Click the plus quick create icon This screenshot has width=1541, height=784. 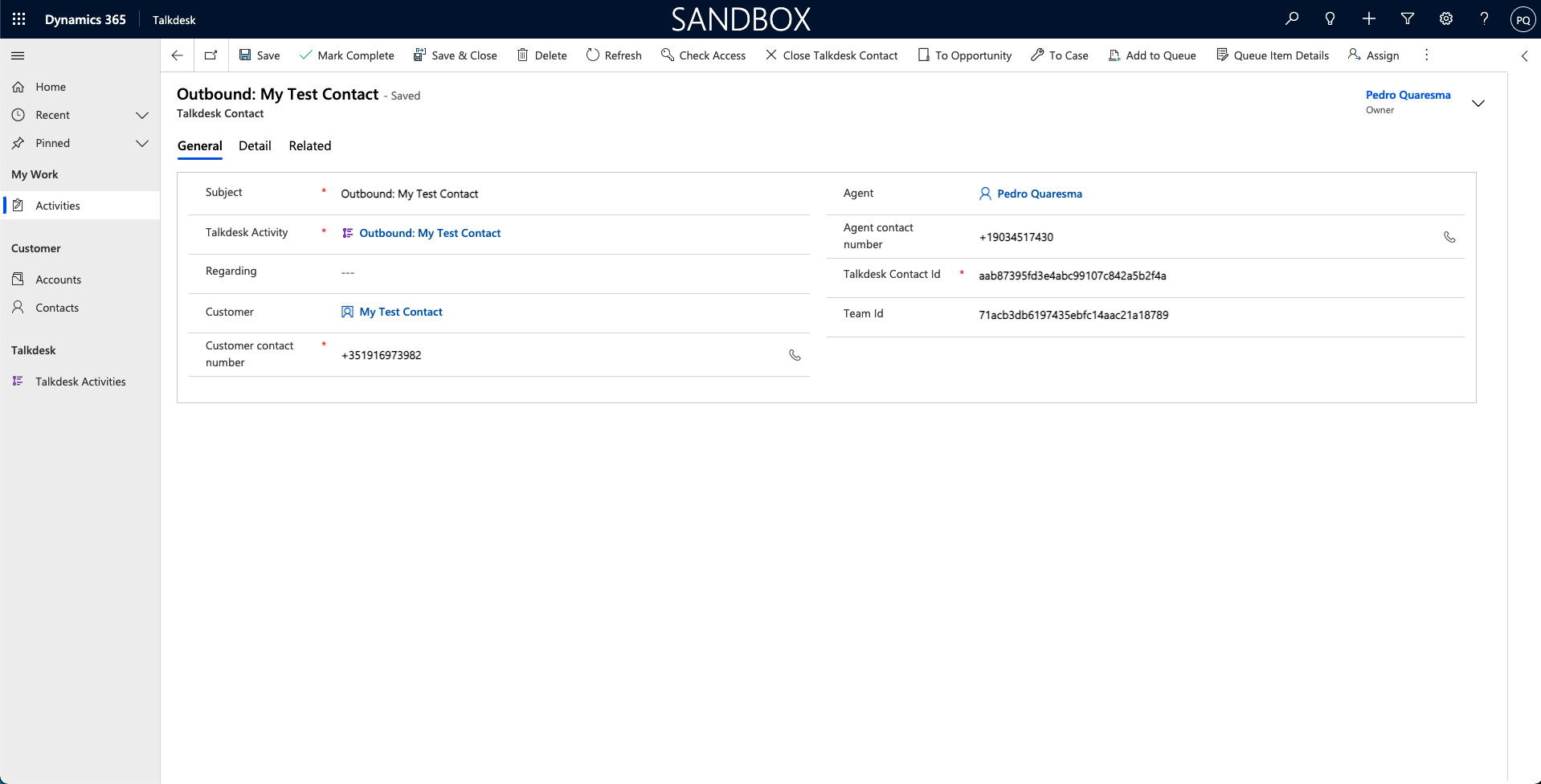tap(1369, 19)
